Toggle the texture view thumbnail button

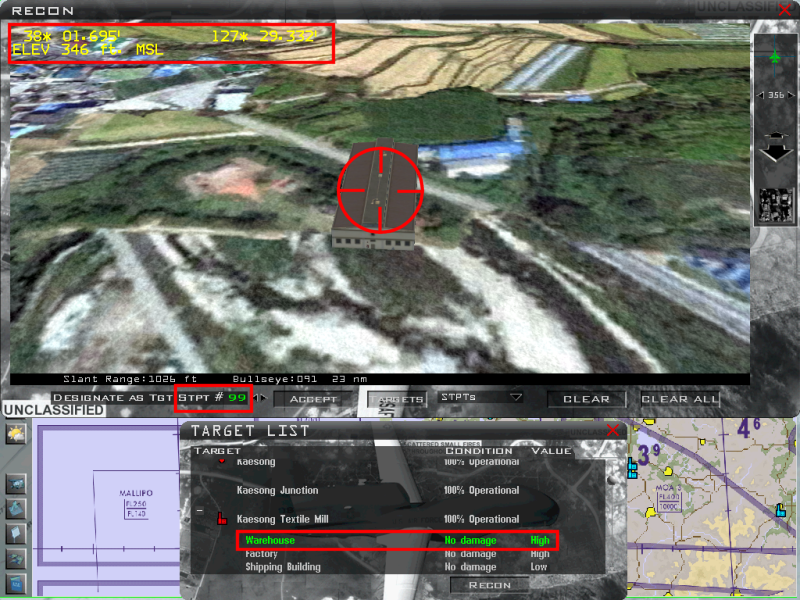pyautogui.click(x=776, y=204)
